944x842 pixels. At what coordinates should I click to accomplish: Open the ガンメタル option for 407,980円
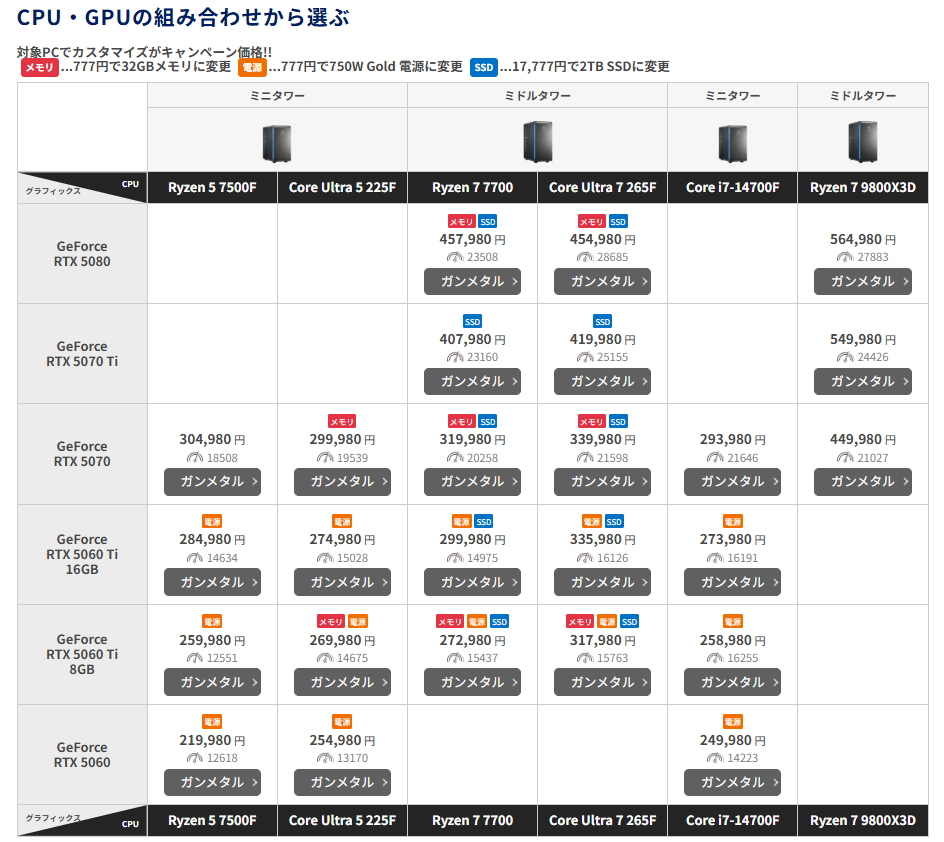[472, 381]
